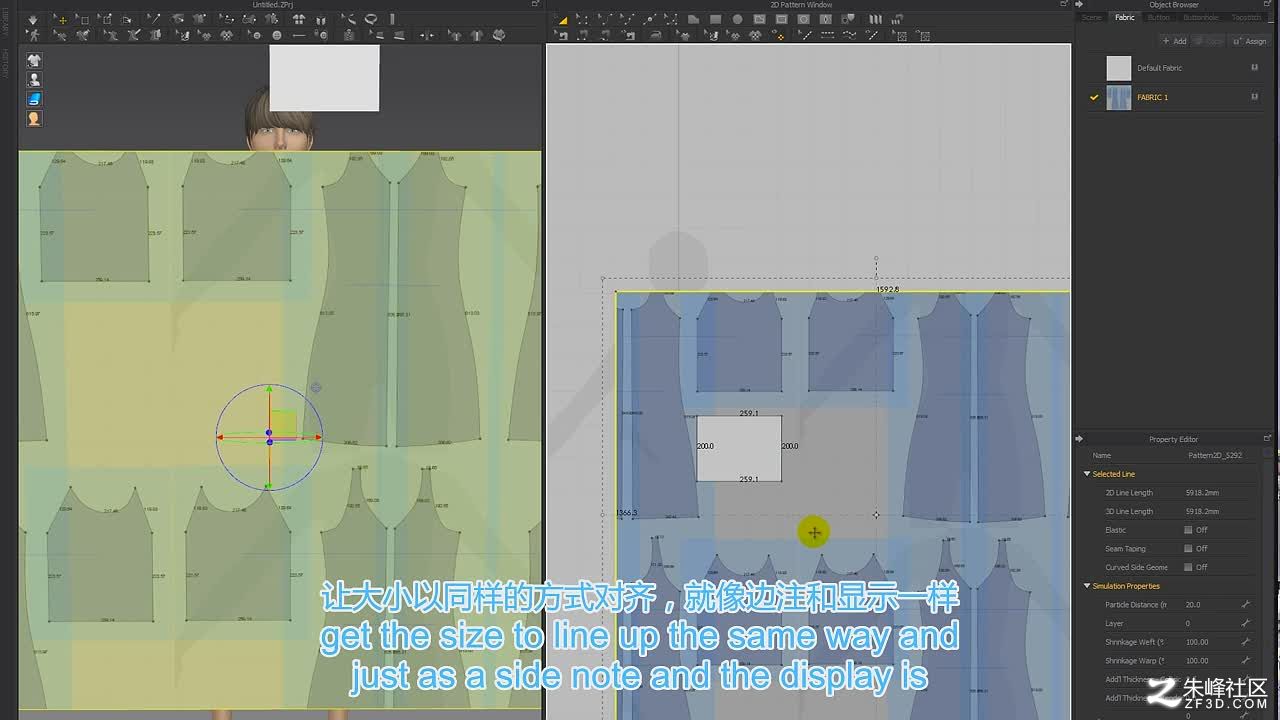
Task: Click the Shrinkage Warp value field
Action: [x=1210, y=661]
